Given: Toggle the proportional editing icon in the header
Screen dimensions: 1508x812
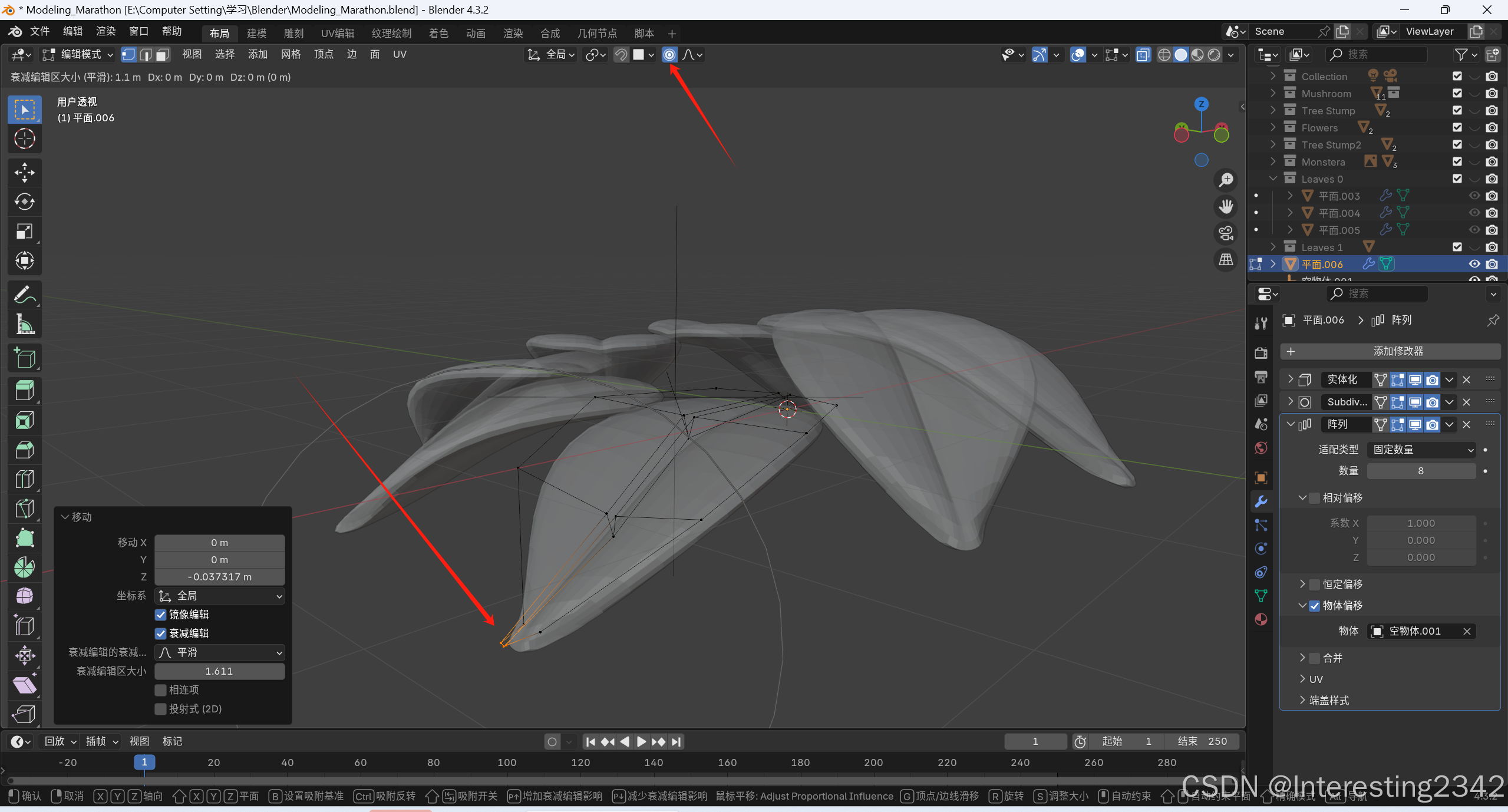Looking at the screenshot, I should [669, 55].
